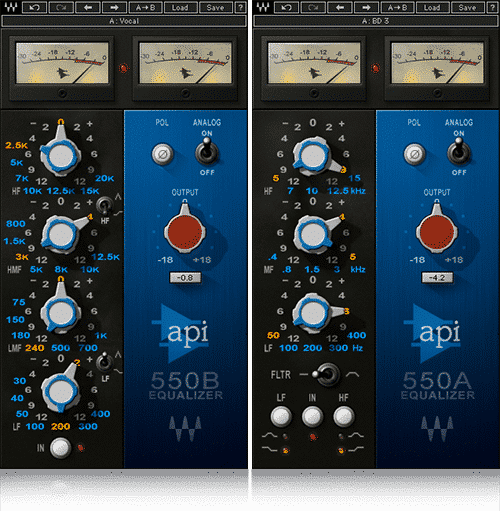Select 20K HF frequency on 550B
Viewport: 500px width, 511px height.
pos(105,178)
